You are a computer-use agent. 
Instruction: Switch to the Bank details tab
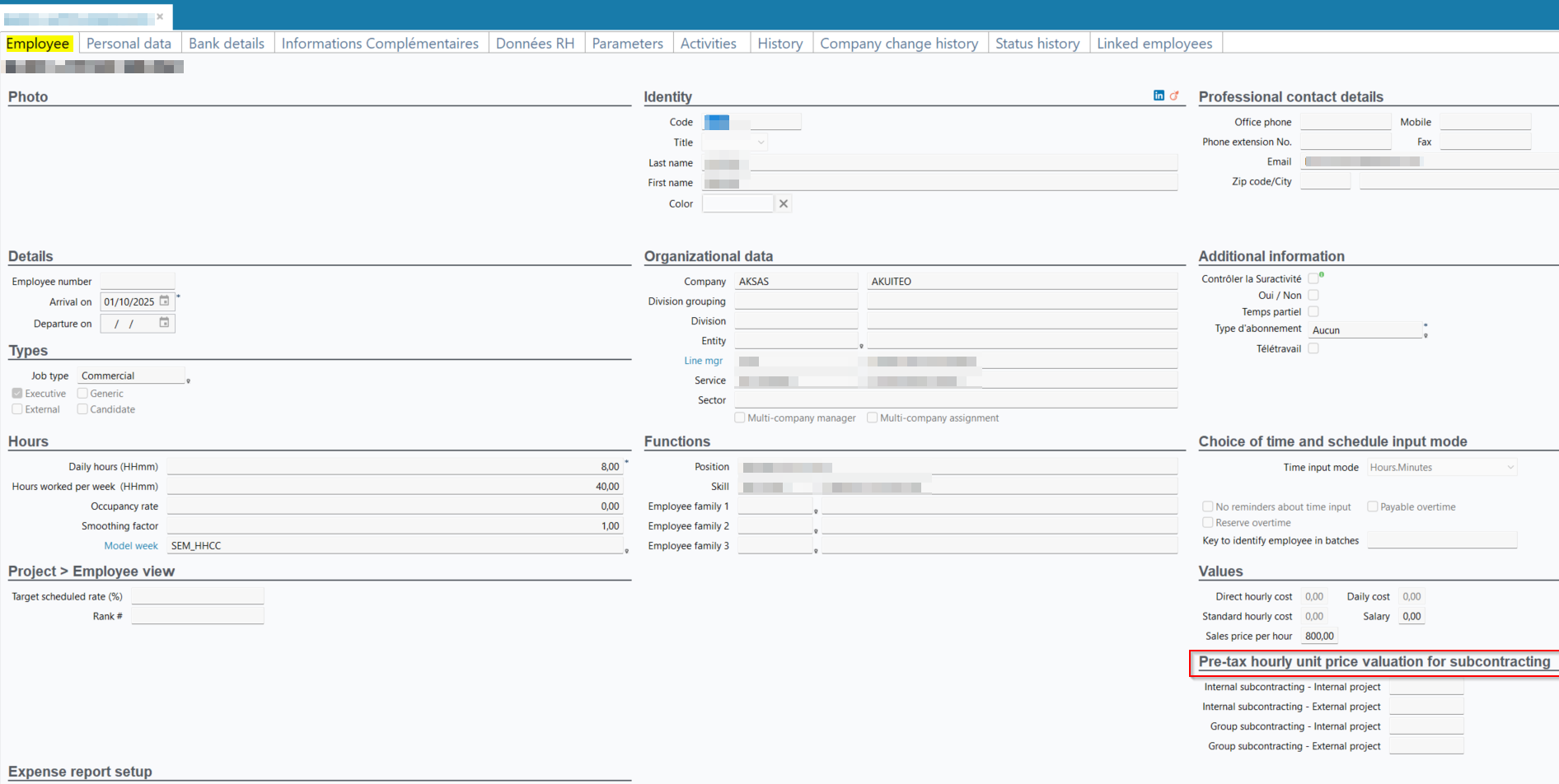click(227, 44)
